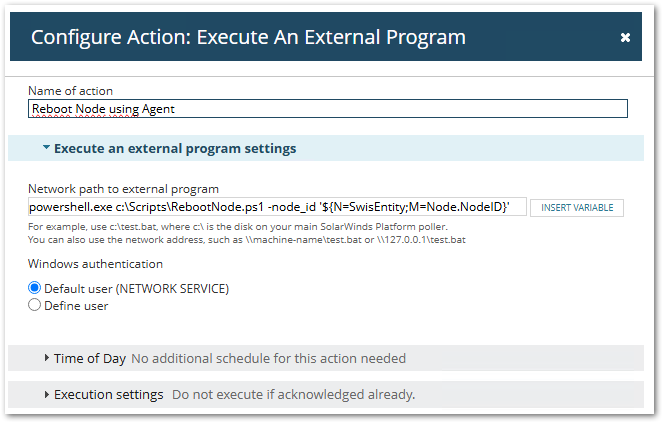Screen dimensions: 663x423
Task: Click the Define user label text
Action: click(75, 306)
